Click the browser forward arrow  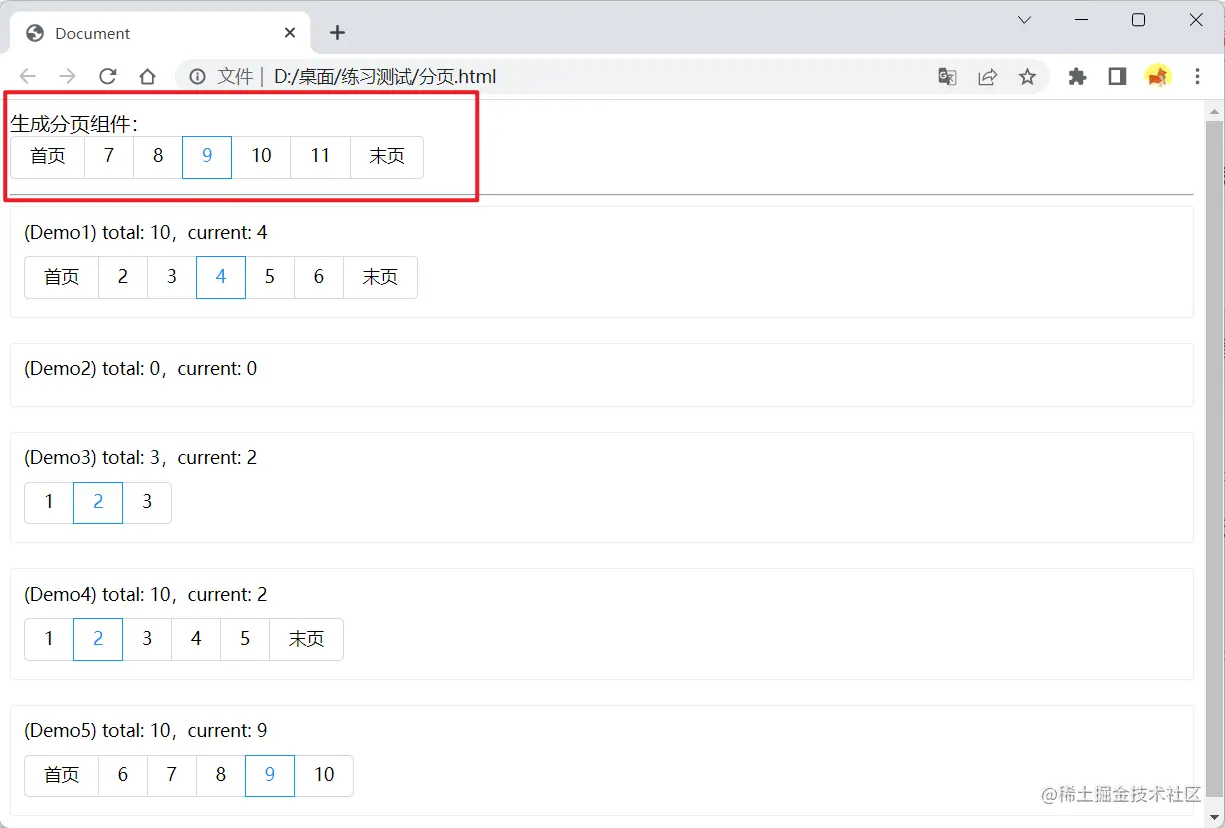click(68, 77)
